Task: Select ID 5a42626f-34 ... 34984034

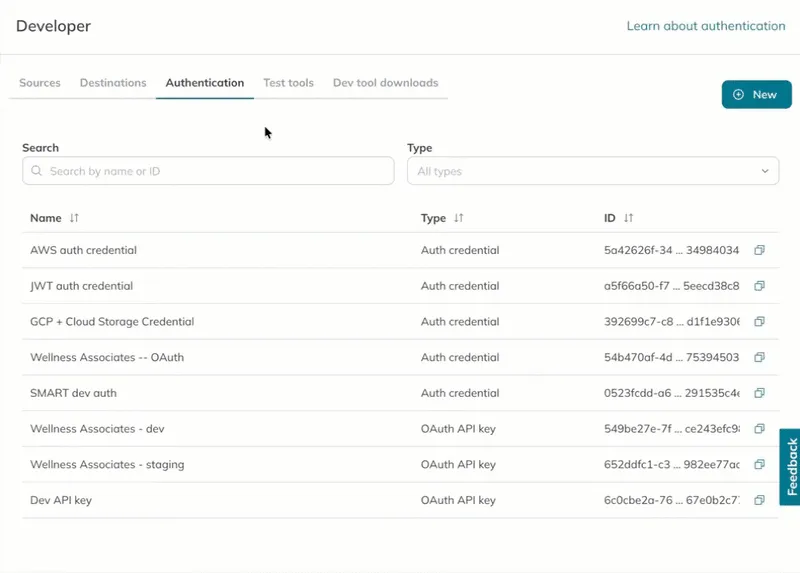Action: [x=671, y=250]
